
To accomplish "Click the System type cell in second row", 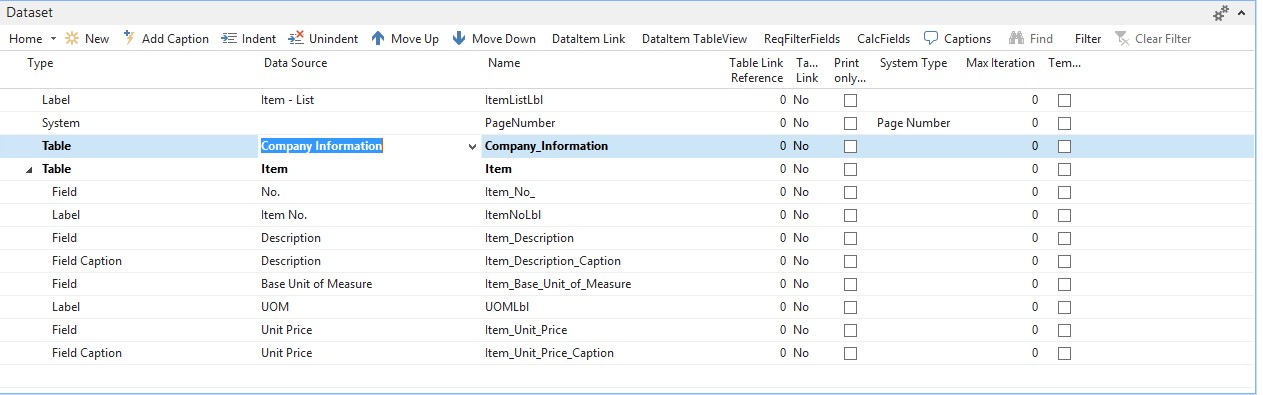I will pyautogui.click(x=61, y=123).
